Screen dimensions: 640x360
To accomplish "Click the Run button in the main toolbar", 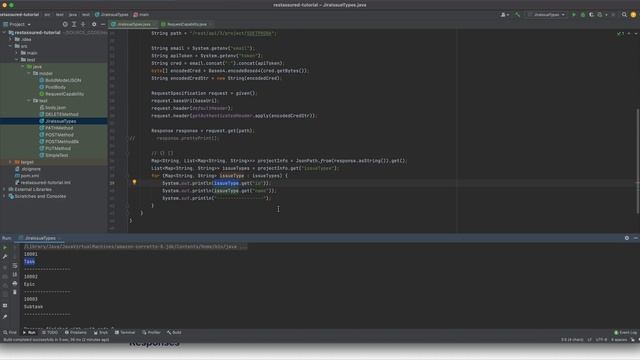I will tap(573, 15).
